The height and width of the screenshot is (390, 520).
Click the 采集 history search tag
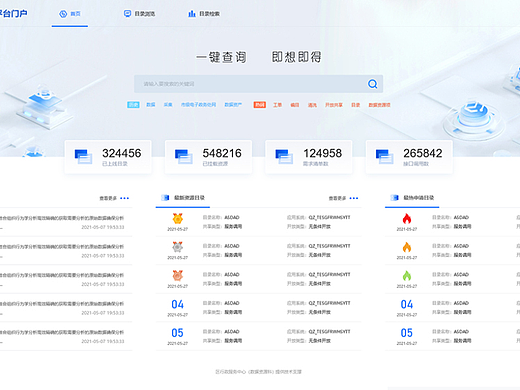pos(168,105)
